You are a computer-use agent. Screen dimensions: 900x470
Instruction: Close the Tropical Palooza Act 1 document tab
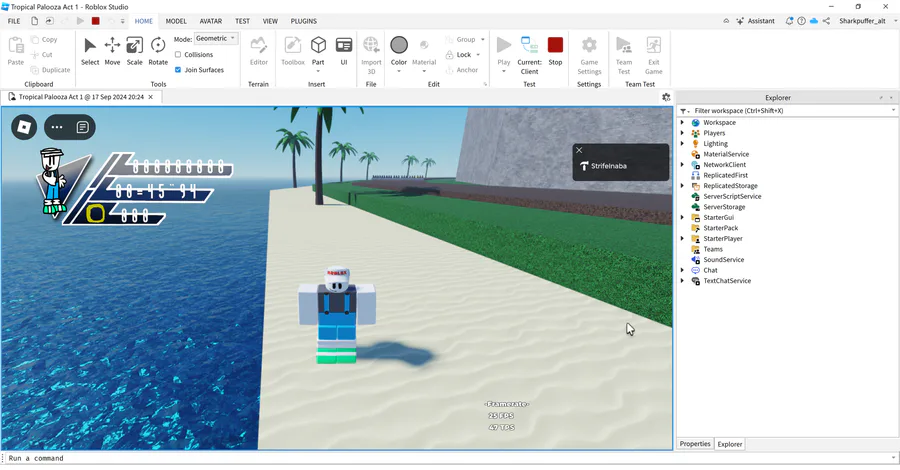click(x=150, y=97)
